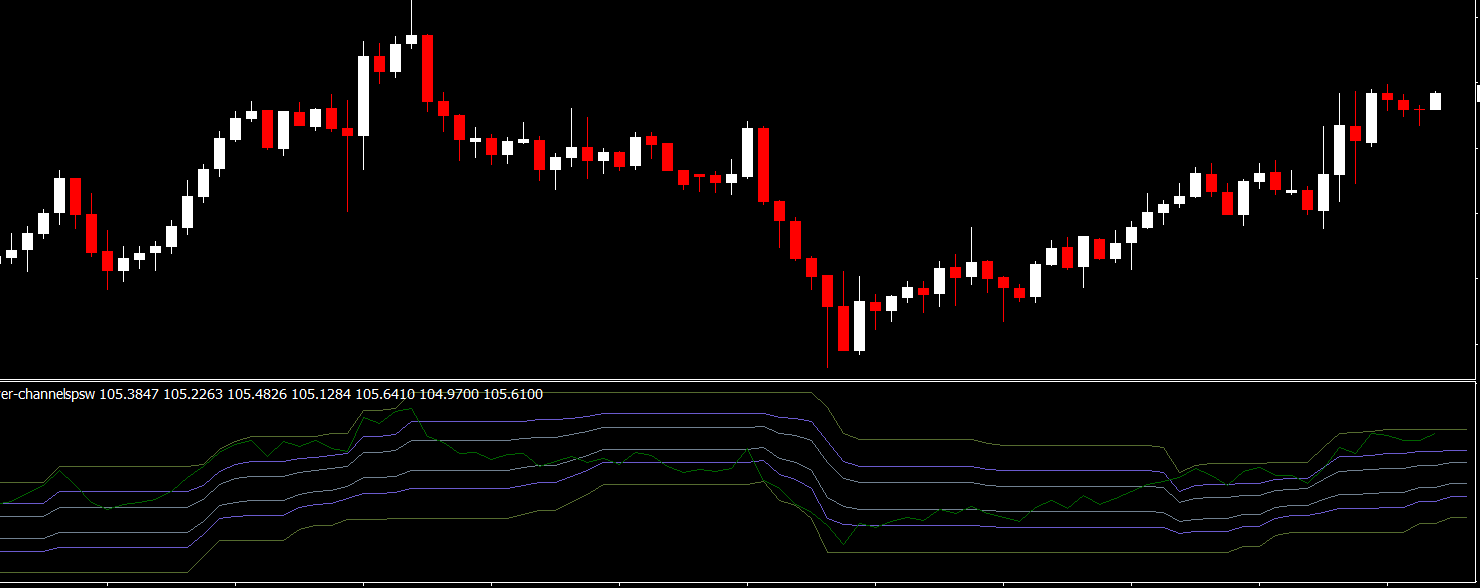Select the rightmost white candle on the chart

click(x=1435, y=101)
